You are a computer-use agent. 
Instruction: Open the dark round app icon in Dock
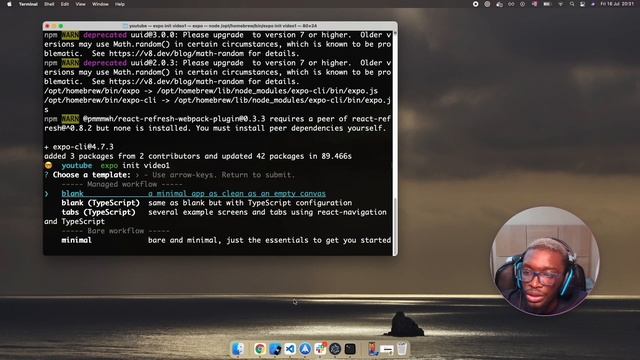[335, 349]
